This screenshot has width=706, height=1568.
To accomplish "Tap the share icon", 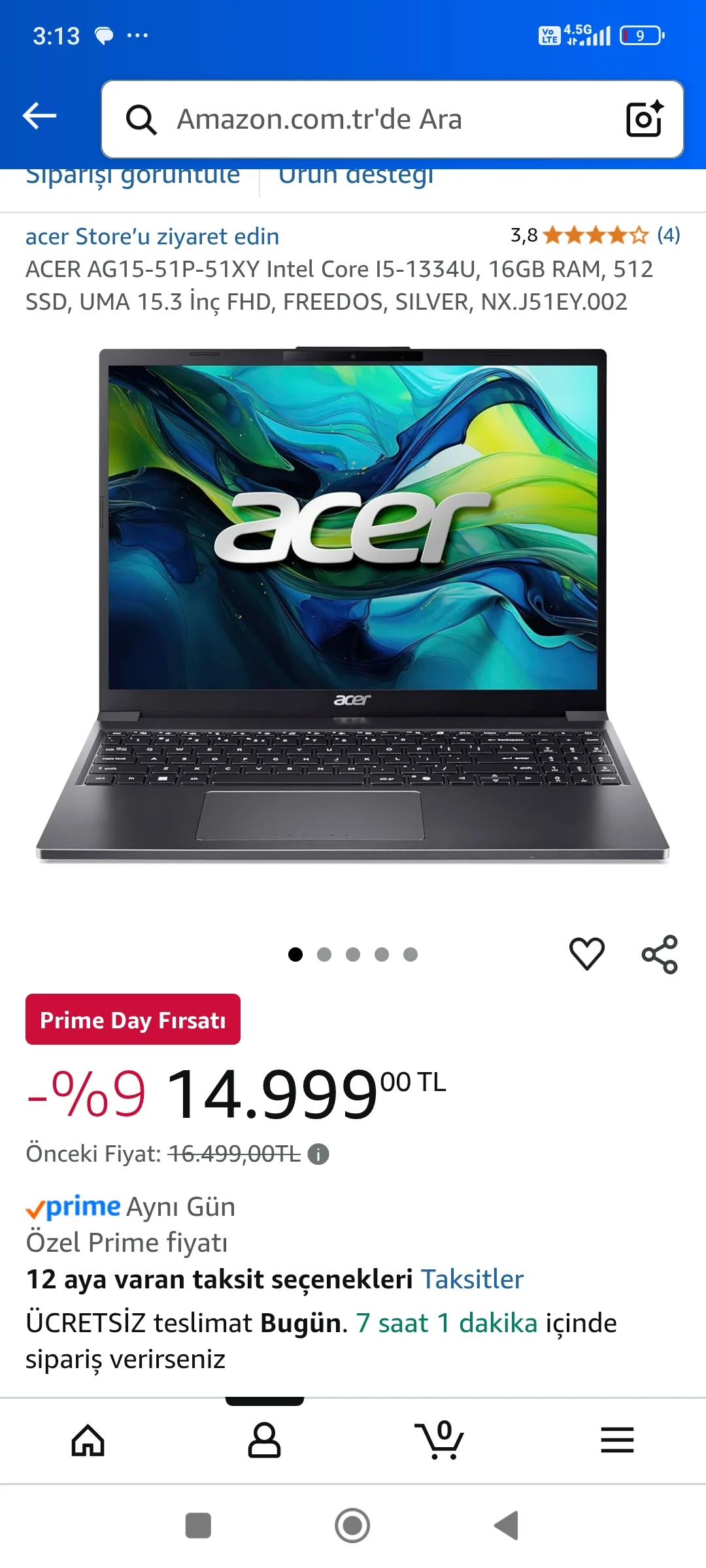I will [x=660, y=955].
